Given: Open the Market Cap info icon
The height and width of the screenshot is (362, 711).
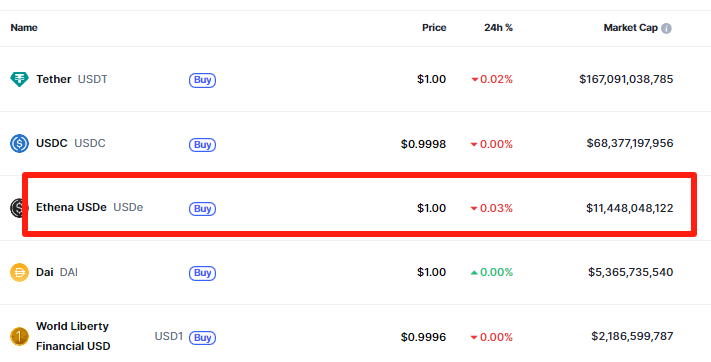Looking at the screenshot, I should click(x=666, y=28).
